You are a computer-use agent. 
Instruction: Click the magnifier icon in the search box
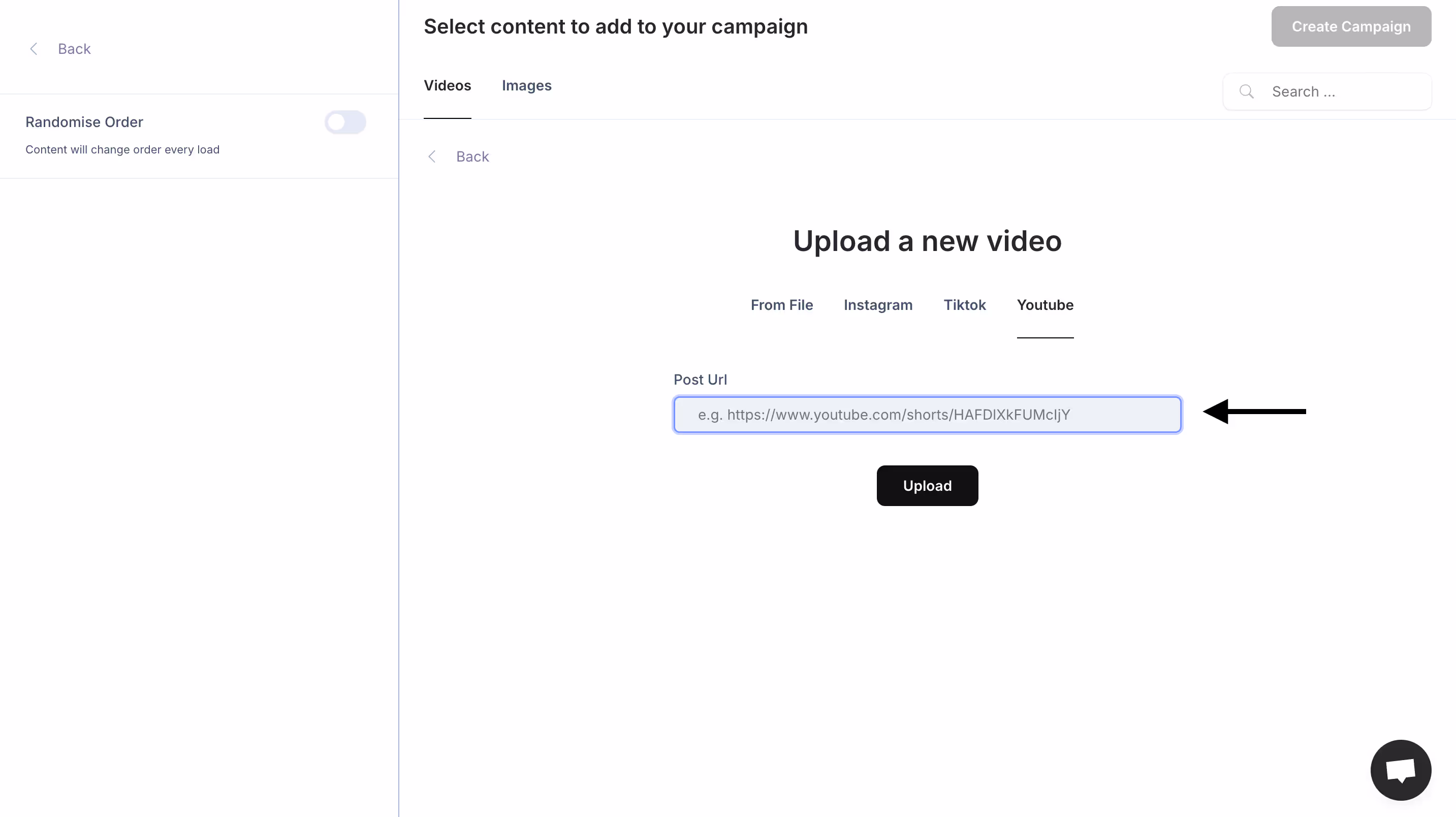pos(1246,91)
